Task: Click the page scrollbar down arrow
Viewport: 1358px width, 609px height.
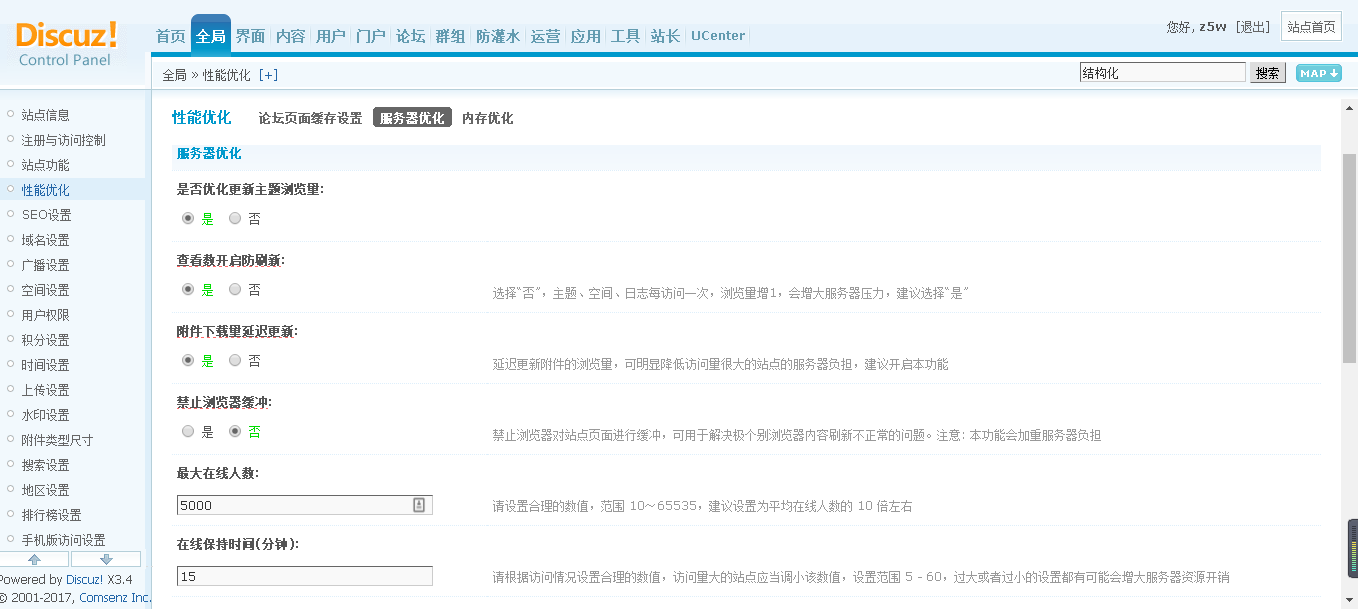Action: click(1350, 600)
